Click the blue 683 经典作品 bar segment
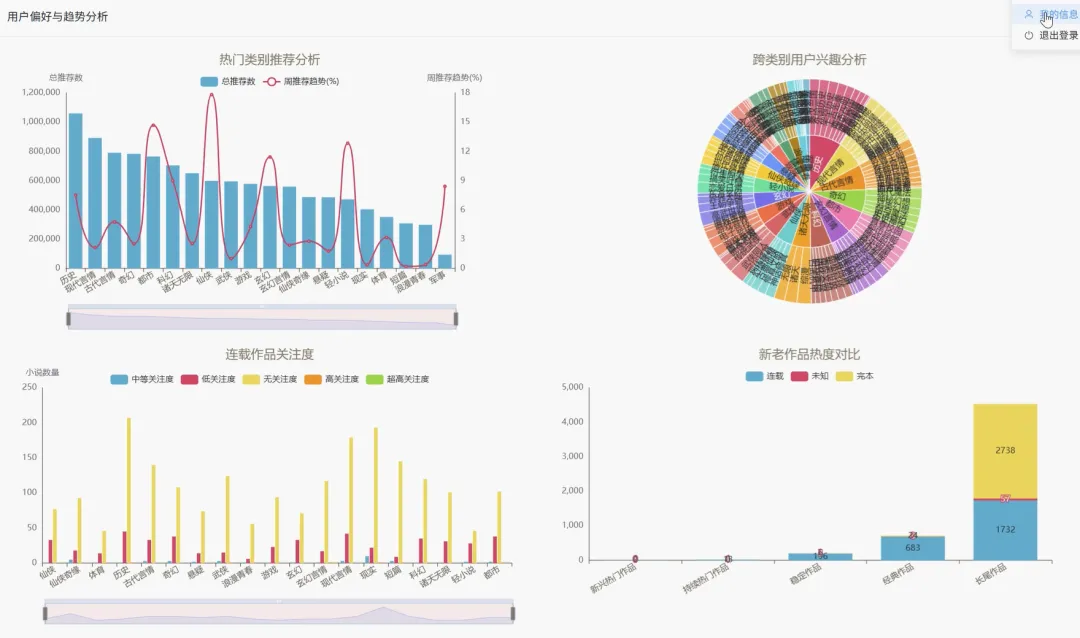The image size is (1080, 638). 913,548
